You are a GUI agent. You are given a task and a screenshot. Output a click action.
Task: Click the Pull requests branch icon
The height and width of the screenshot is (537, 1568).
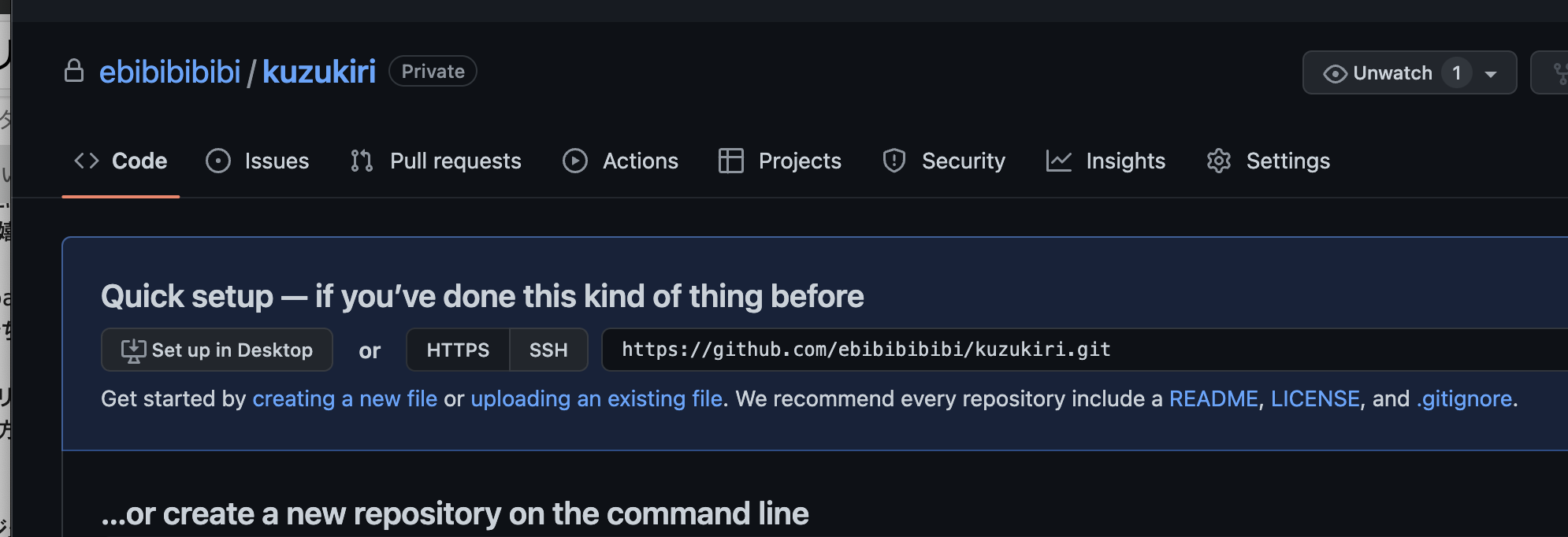362,161
